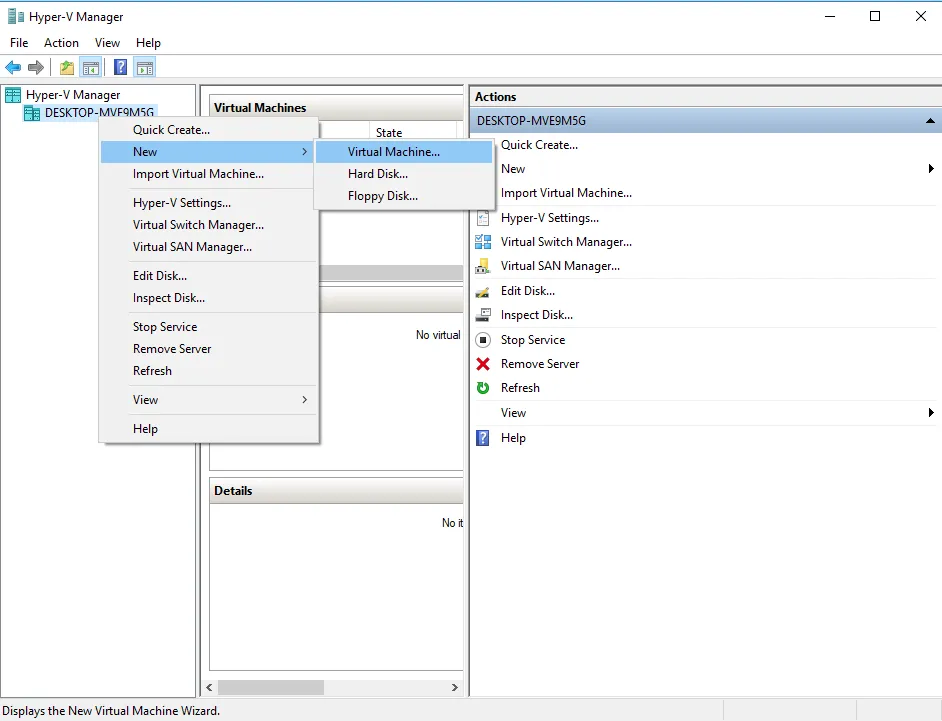
Task: Click the Virtual Machines panel header
Action: point(336,108)
